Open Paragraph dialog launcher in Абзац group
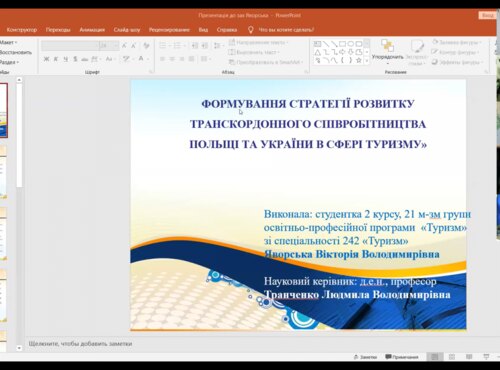This screenshot has width=500, height=370. (306, 71)
